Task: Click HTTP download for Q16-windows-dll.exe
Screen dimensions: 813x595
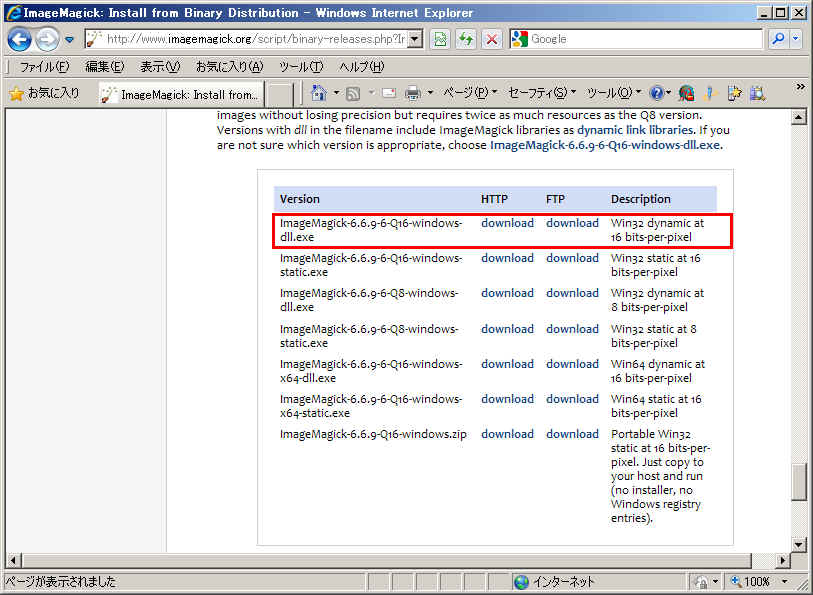Action: click(x=507, y=223)
